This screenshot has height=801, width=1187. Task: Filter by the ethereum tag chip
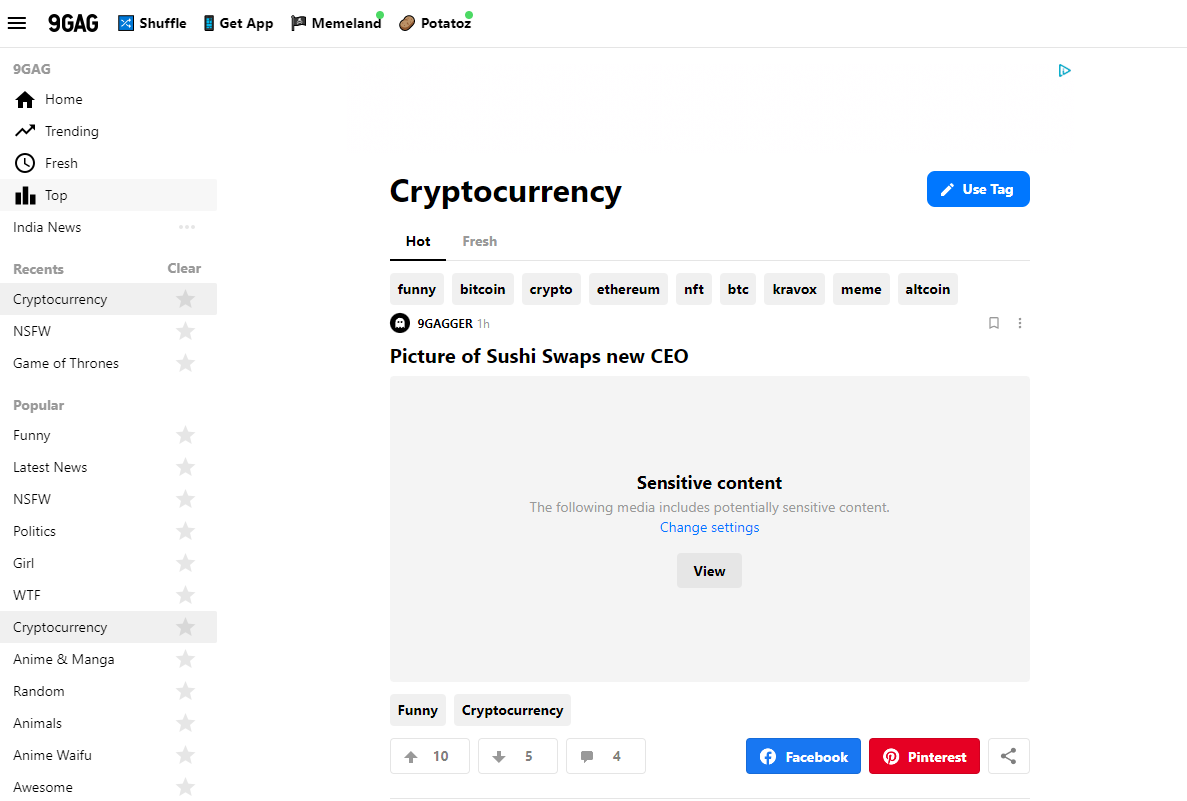pos(628,289)
